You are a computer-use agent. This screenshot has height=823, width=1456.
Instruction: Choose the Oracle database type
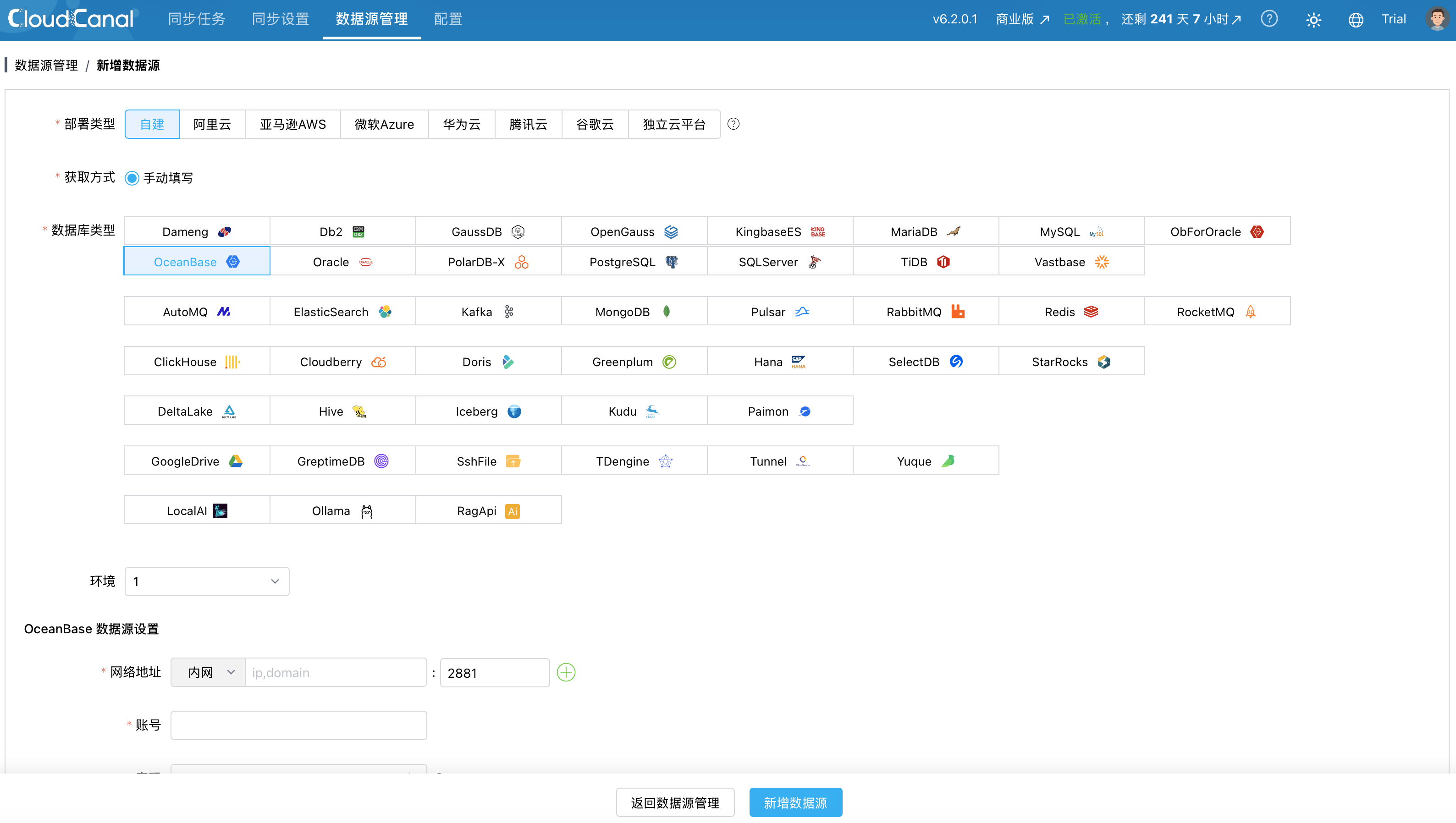click(x=342, y=261)
